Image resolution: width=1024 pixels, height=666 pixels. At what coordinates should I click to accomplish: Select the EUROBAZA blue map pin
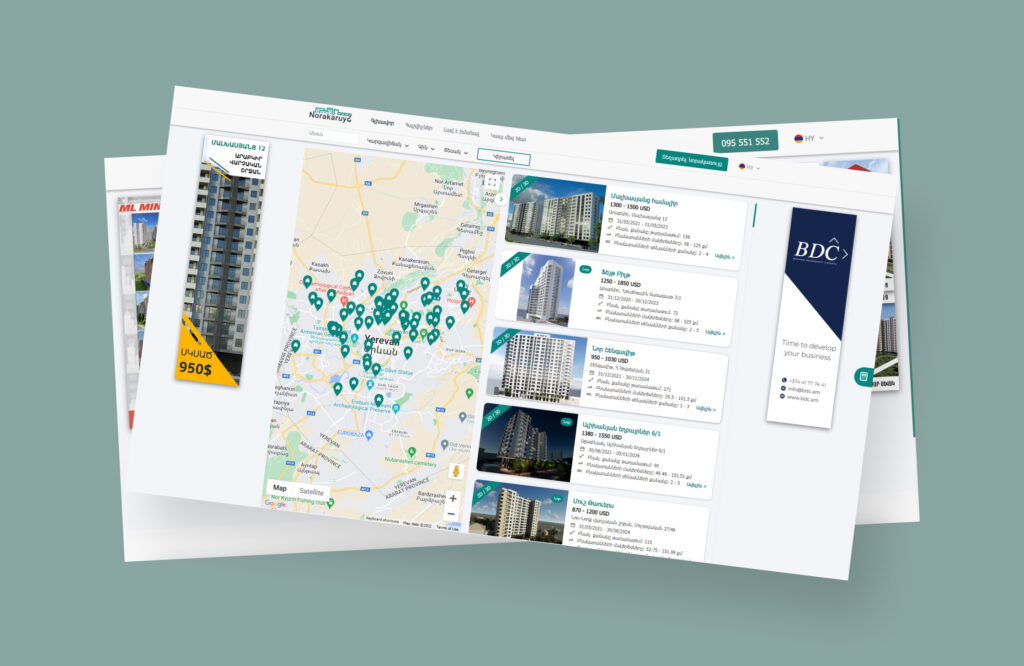pos(369,435)
